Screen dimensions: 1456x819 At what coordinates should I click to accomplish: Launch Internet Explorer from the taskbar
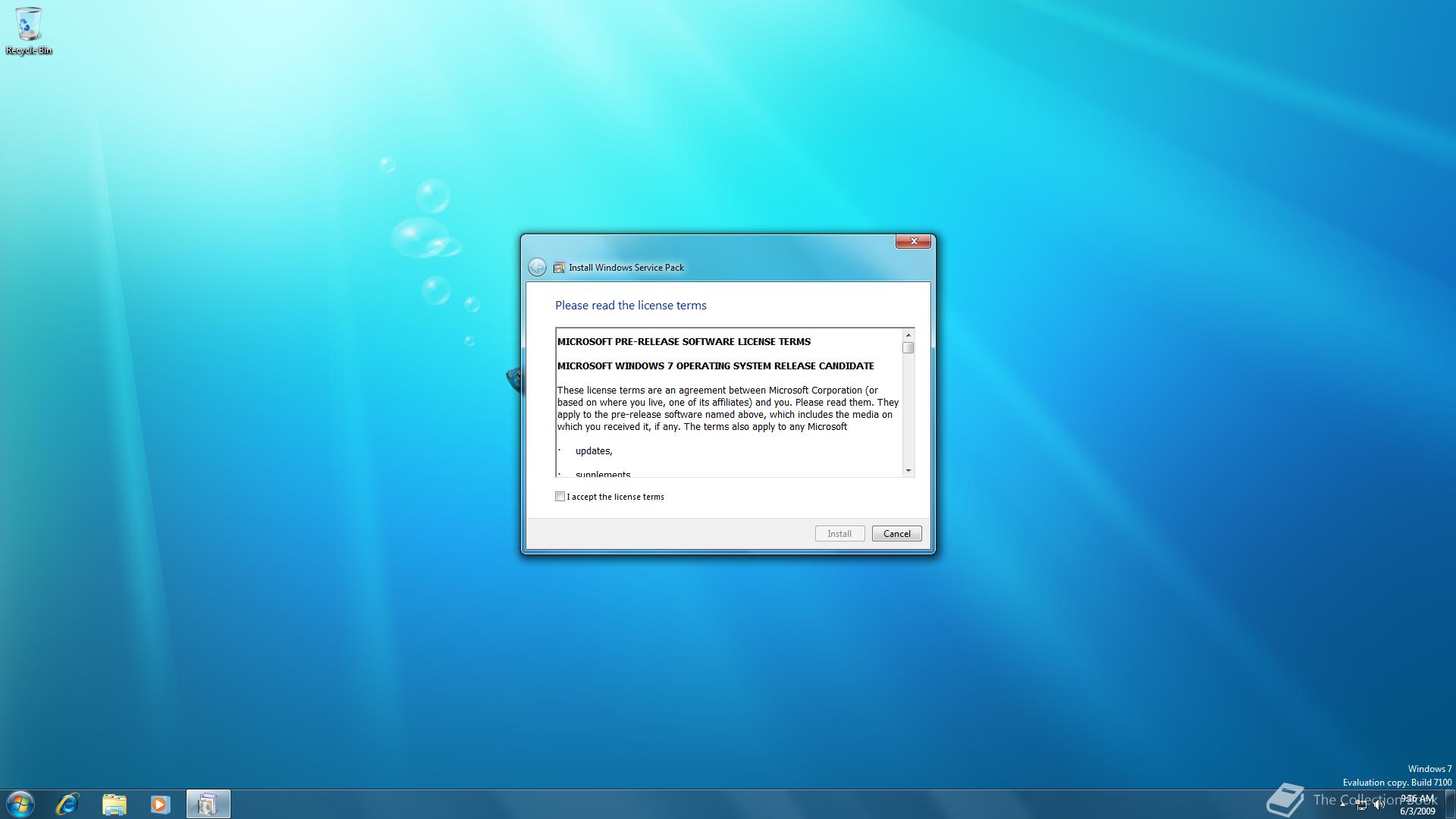67,804
